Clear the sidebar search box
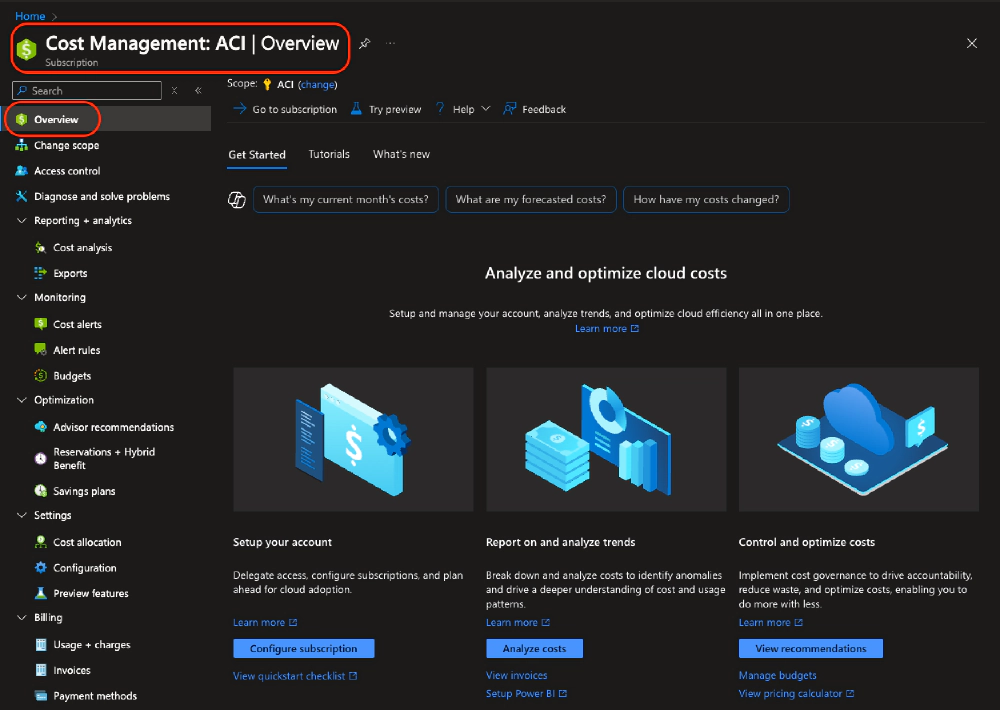This screenshot has width=1000, height=710. pos(174,91)
